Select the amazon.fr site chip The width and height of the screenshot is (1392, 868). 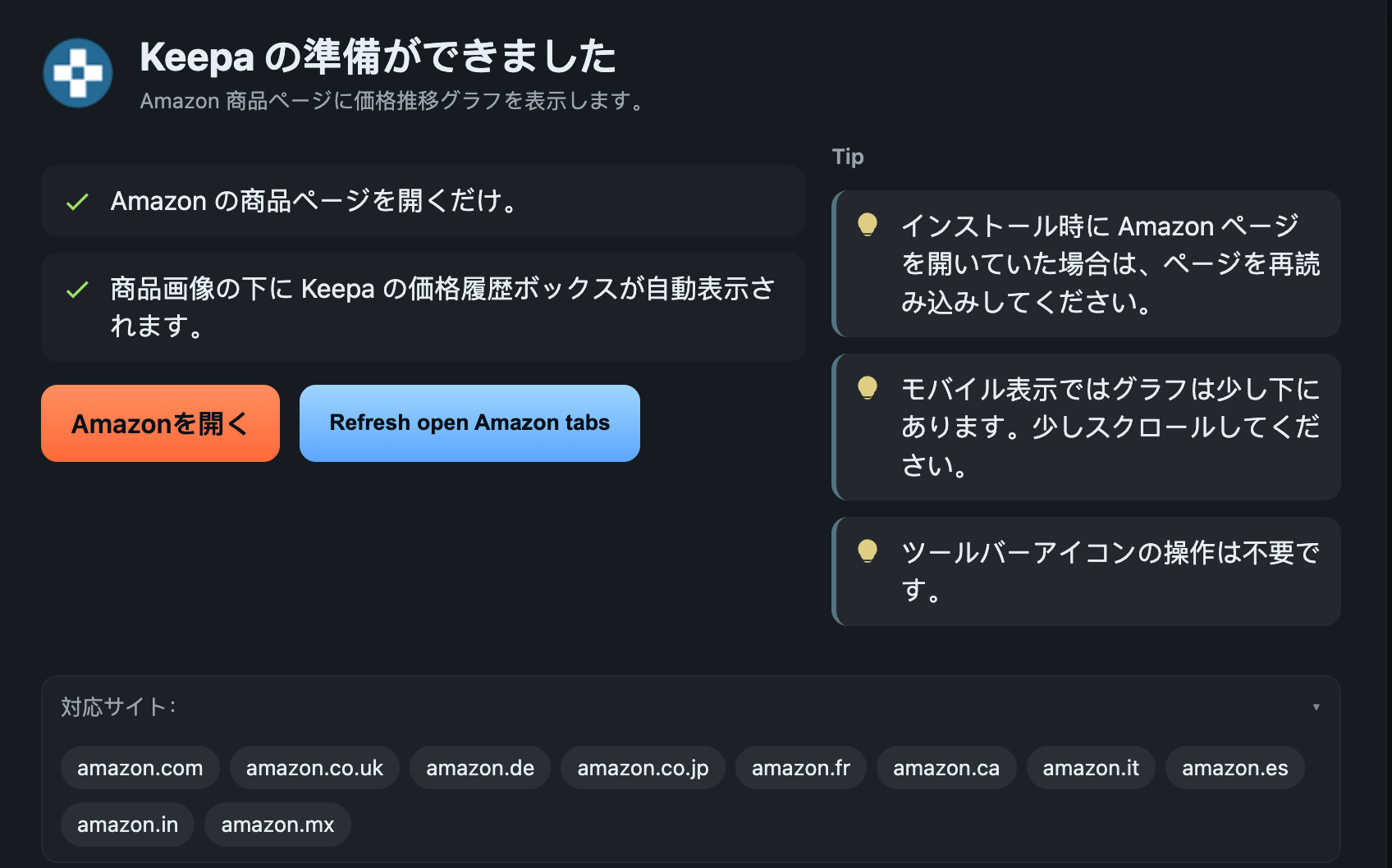point(801,768)
